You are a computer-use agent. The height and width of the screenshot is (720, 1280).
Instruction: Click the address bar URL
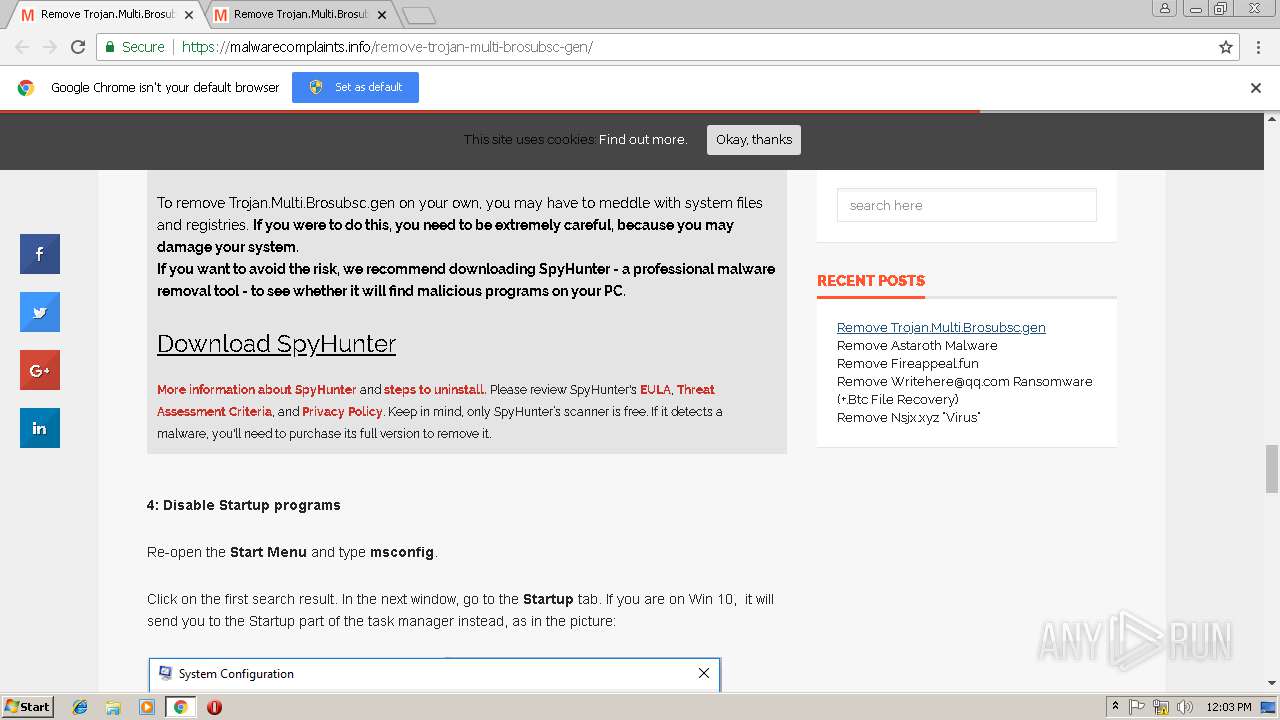[x=387, y=47]
